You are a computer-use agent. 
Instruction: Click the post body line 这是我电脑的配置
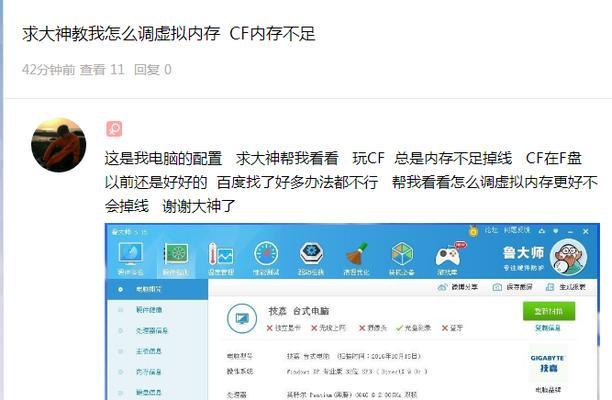click(163, 158)
